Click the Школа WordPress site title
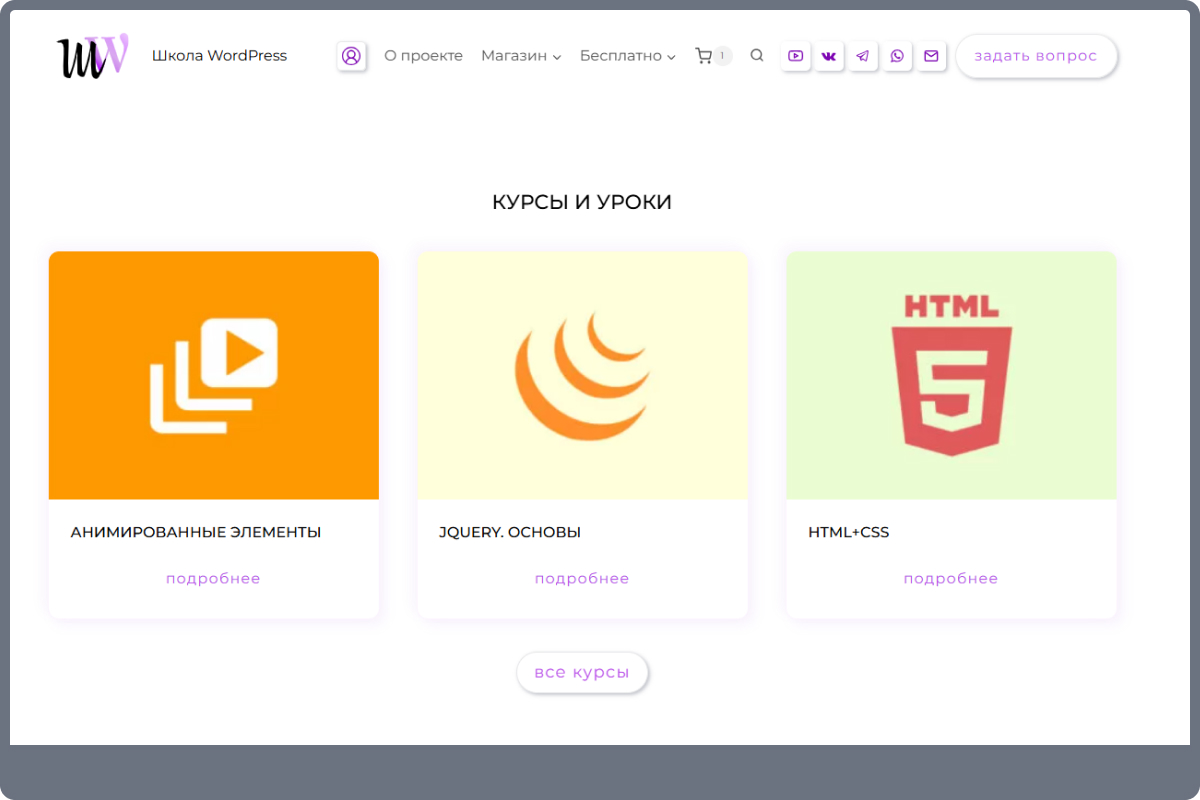Screen dimensions: 1200x800 pos(219,56)
